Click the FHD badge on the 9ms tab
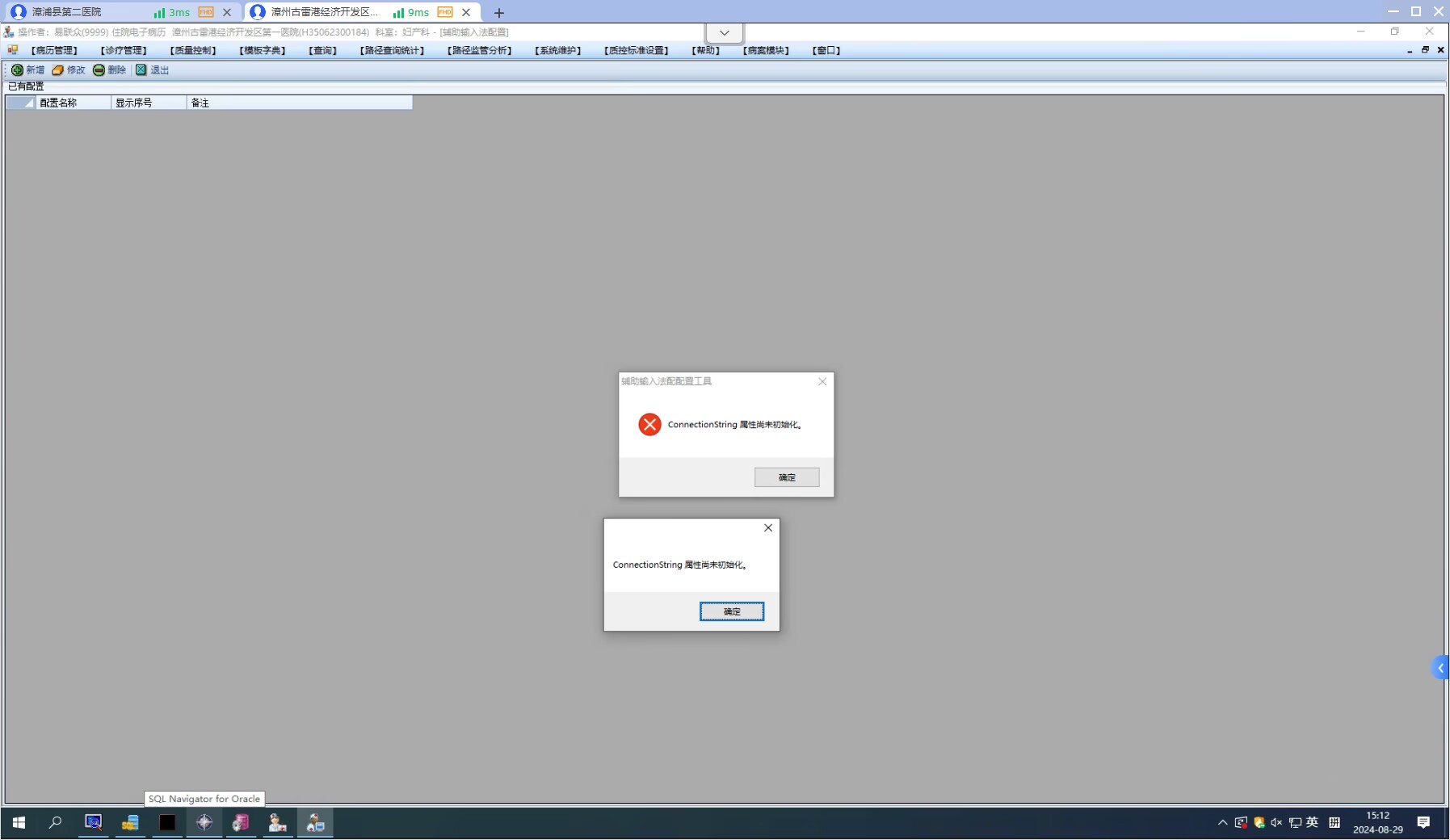The image size is (1450, 840). (445, 12)
